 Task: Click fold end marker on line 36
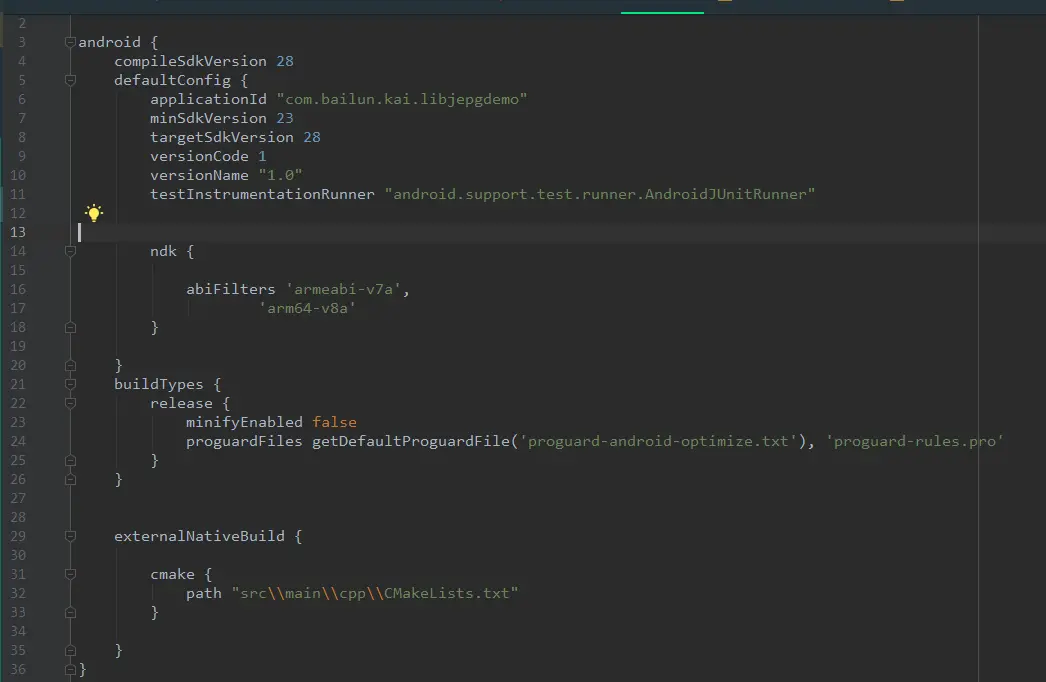(x=70, y=669)
